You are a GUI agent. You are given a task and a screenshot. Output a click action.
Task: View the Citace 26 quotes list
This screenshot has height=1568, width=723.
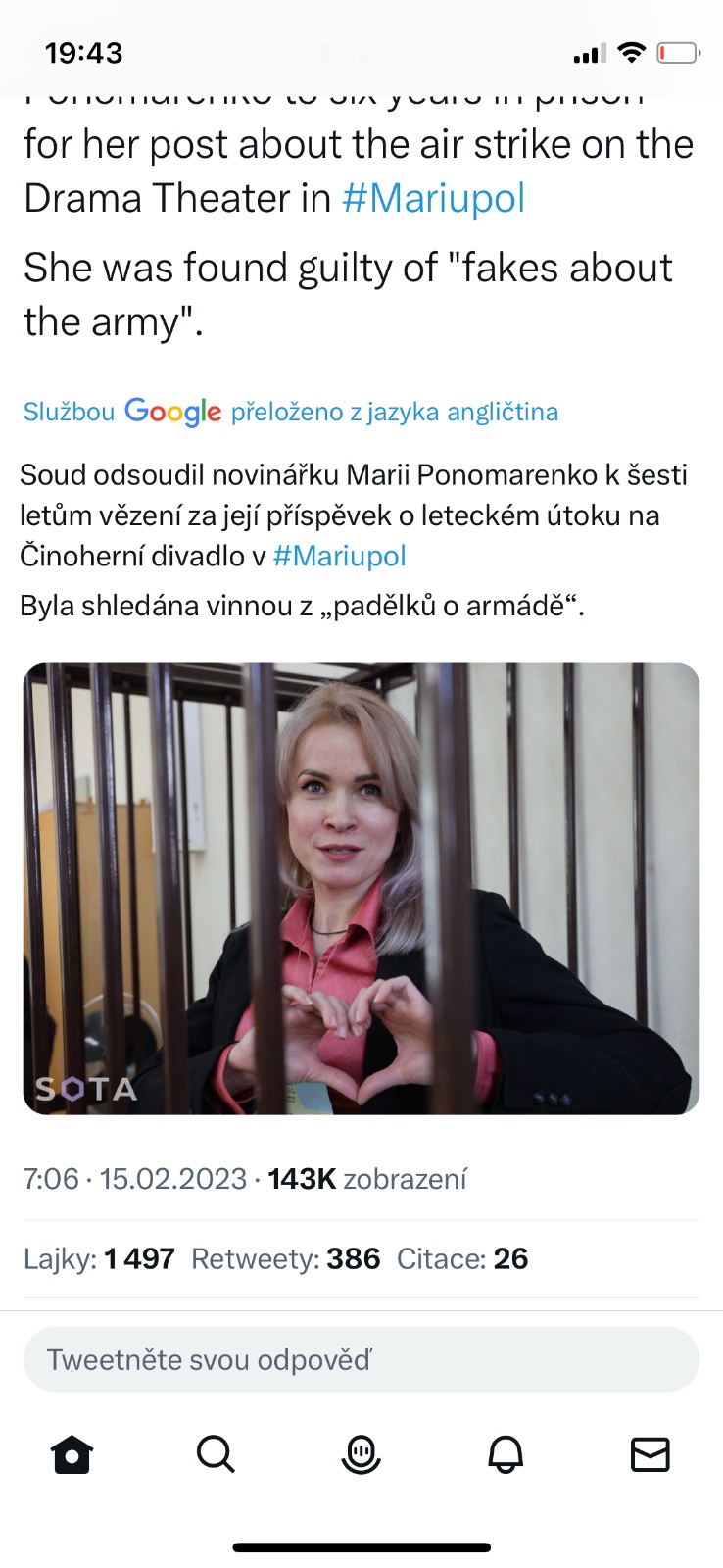point(462,1258)
